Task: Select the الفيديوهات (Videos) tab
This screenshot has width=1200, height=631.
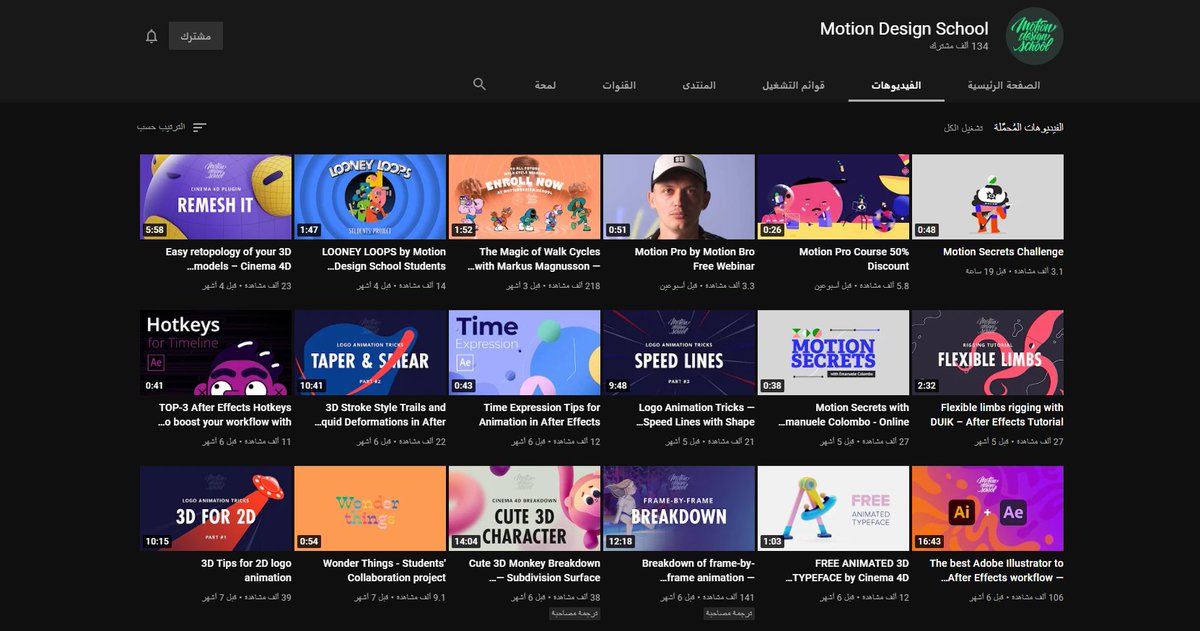Action: (896, 86)
